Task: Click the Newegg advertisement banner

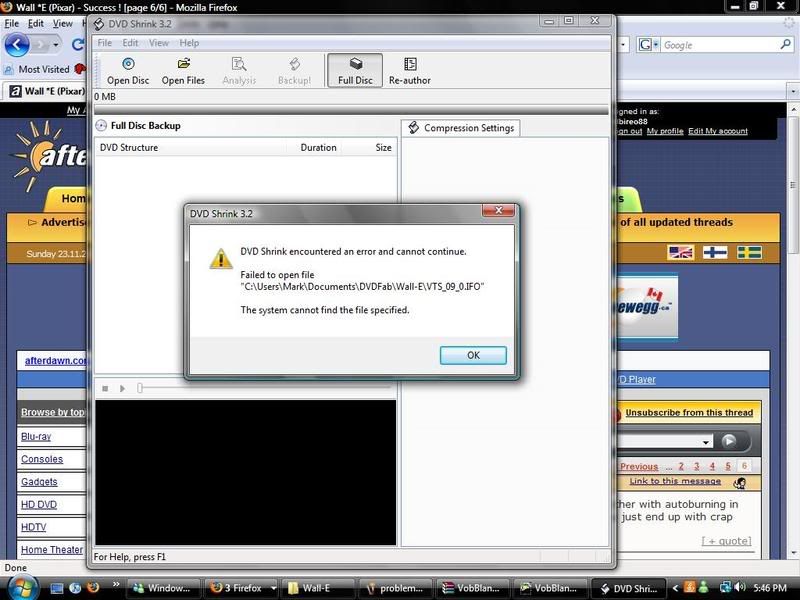Action: [x=648, y=306]
